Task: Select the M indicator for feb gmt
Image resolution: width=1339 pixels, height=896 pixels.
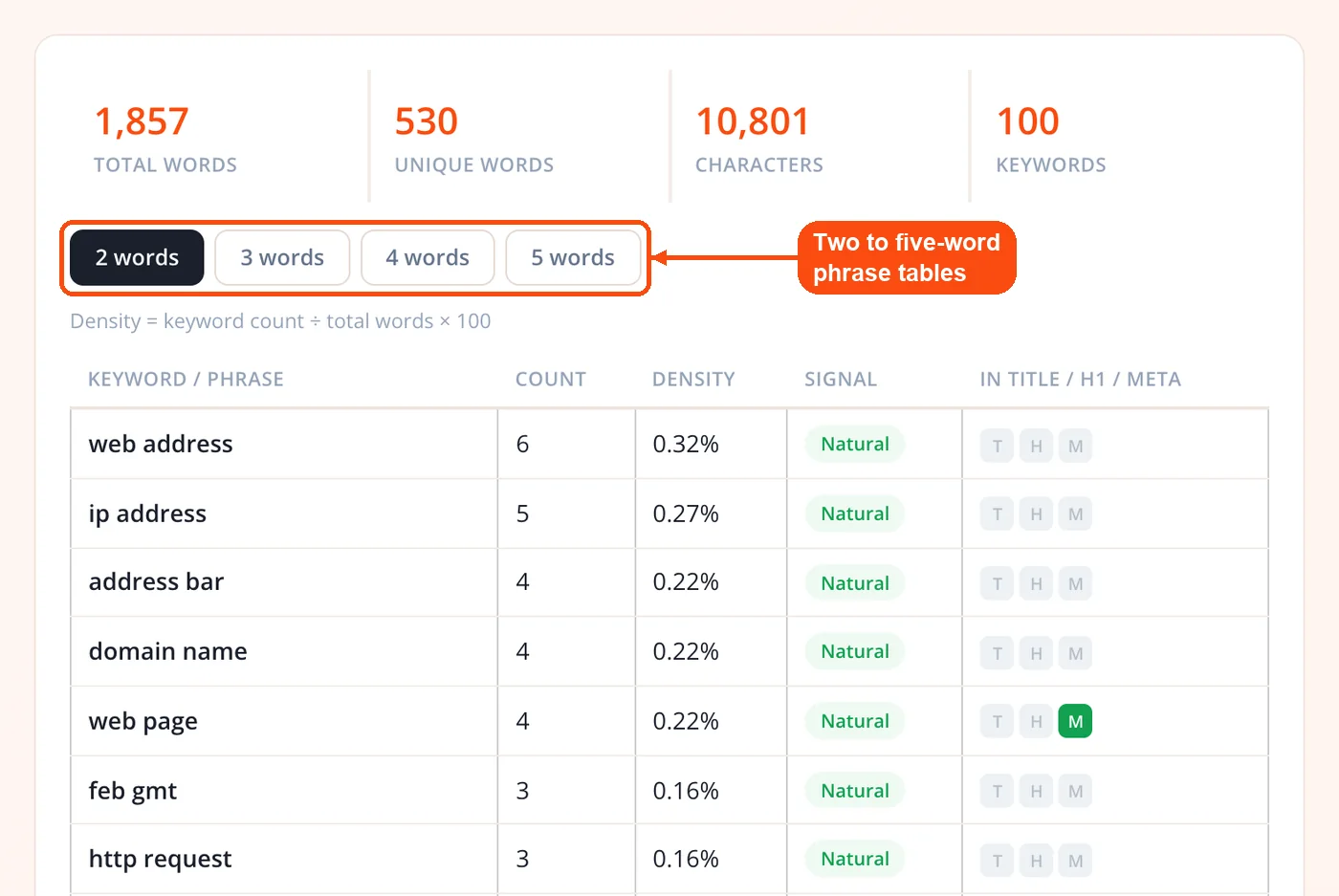Action: pyautogui.click(x=1076, y=791)
